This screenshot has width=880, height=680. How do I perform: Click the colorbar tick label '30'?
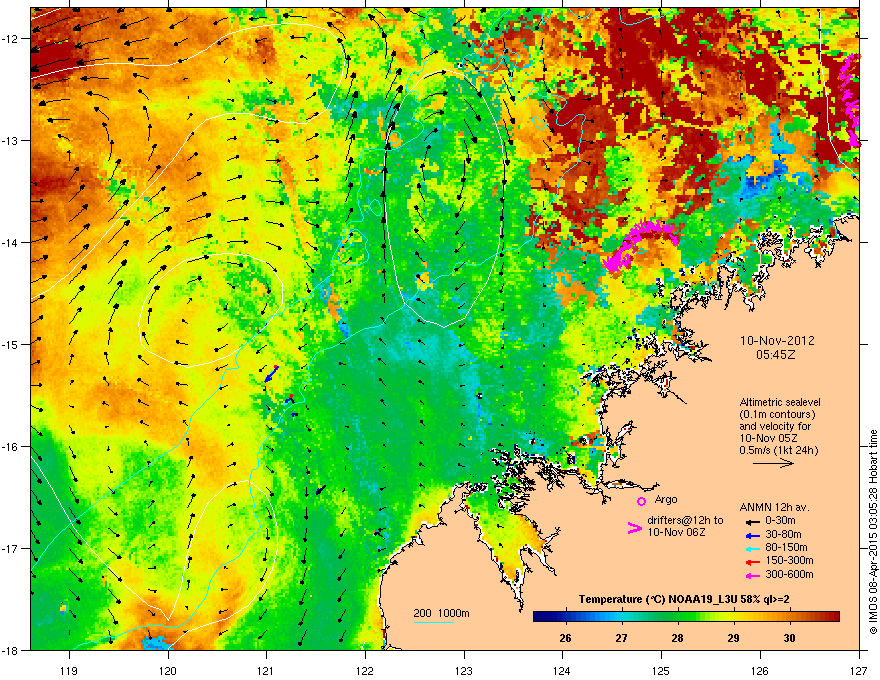point(789,638)
